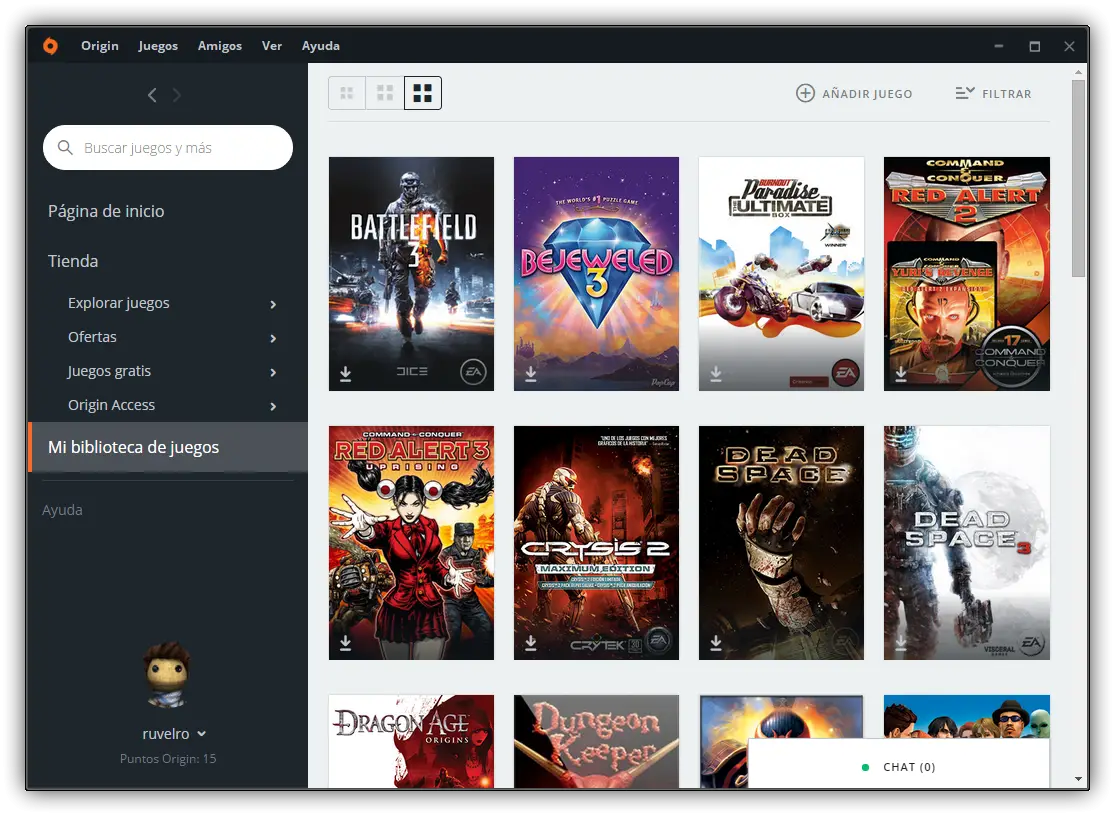Open the first Dead Space tile
The image size is (1115, 816).
781,543
